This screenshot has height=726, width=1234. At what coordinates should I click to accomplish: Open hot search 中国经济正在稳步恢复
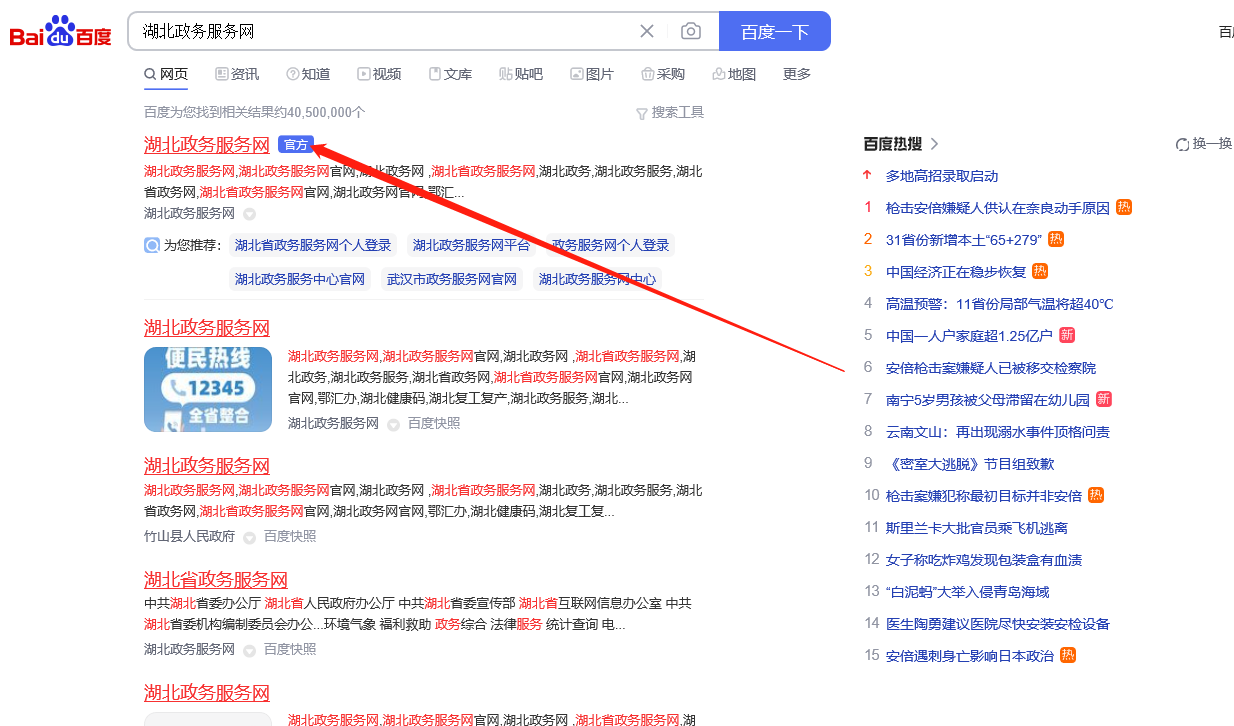coord(956,272)
